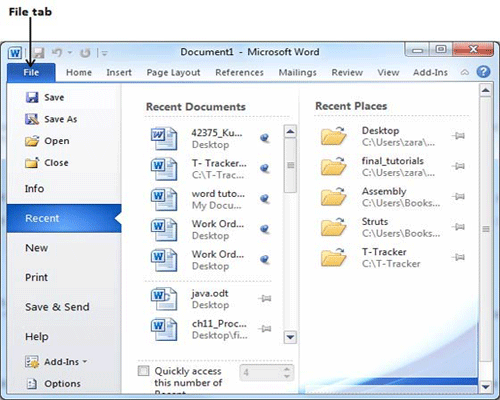Choose Save & Send option
Viewport: 500px width, 400px height.
point(57,307)
